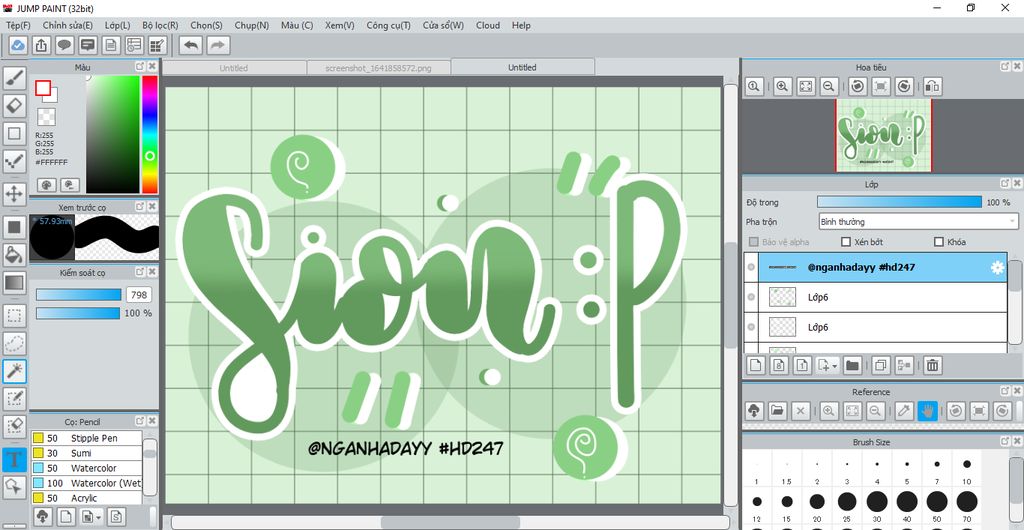Click the export/share toolbar icon
The image size is (1024, 530).
point(40,45)
